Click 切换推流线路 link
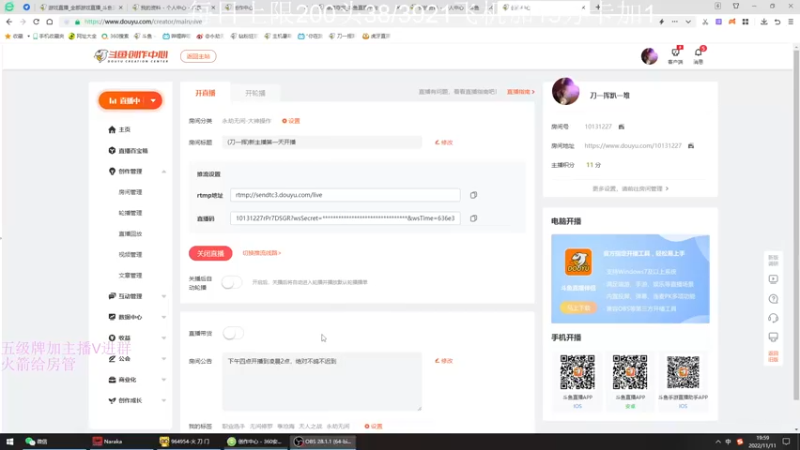 tap(262, 253)
